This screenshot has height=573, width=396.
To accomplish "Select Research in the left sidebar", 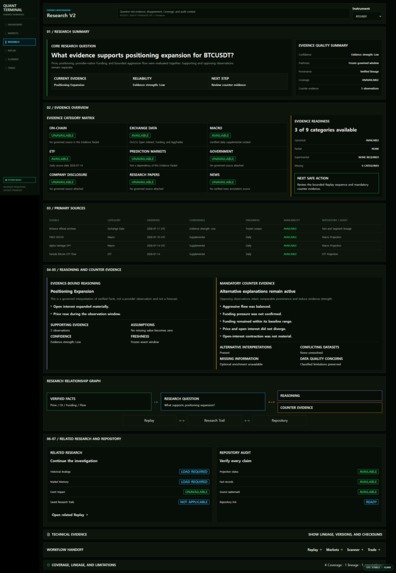I will pos(19,42).
